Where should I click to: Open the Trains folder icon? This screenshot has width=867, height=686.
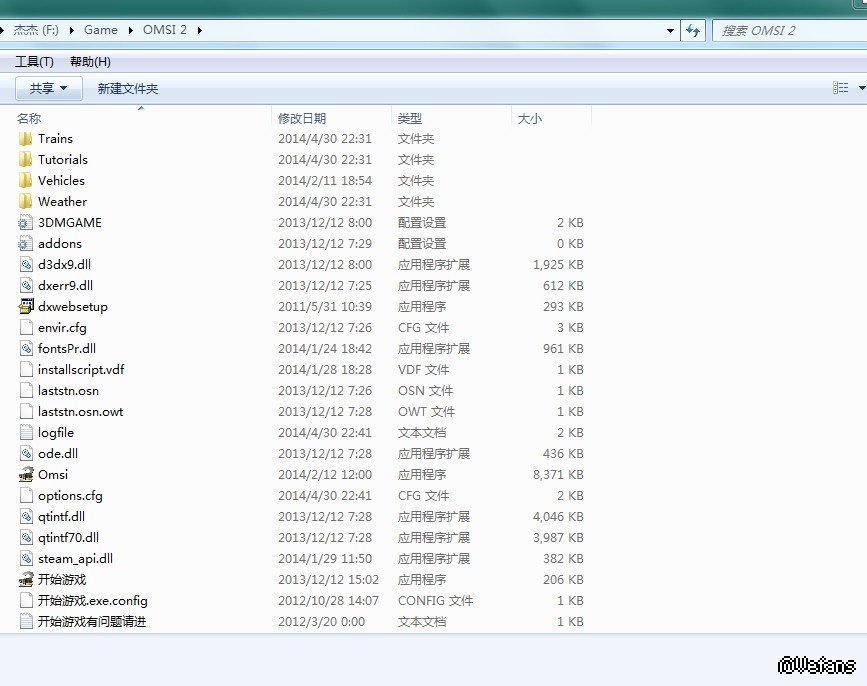click(25, 139)
